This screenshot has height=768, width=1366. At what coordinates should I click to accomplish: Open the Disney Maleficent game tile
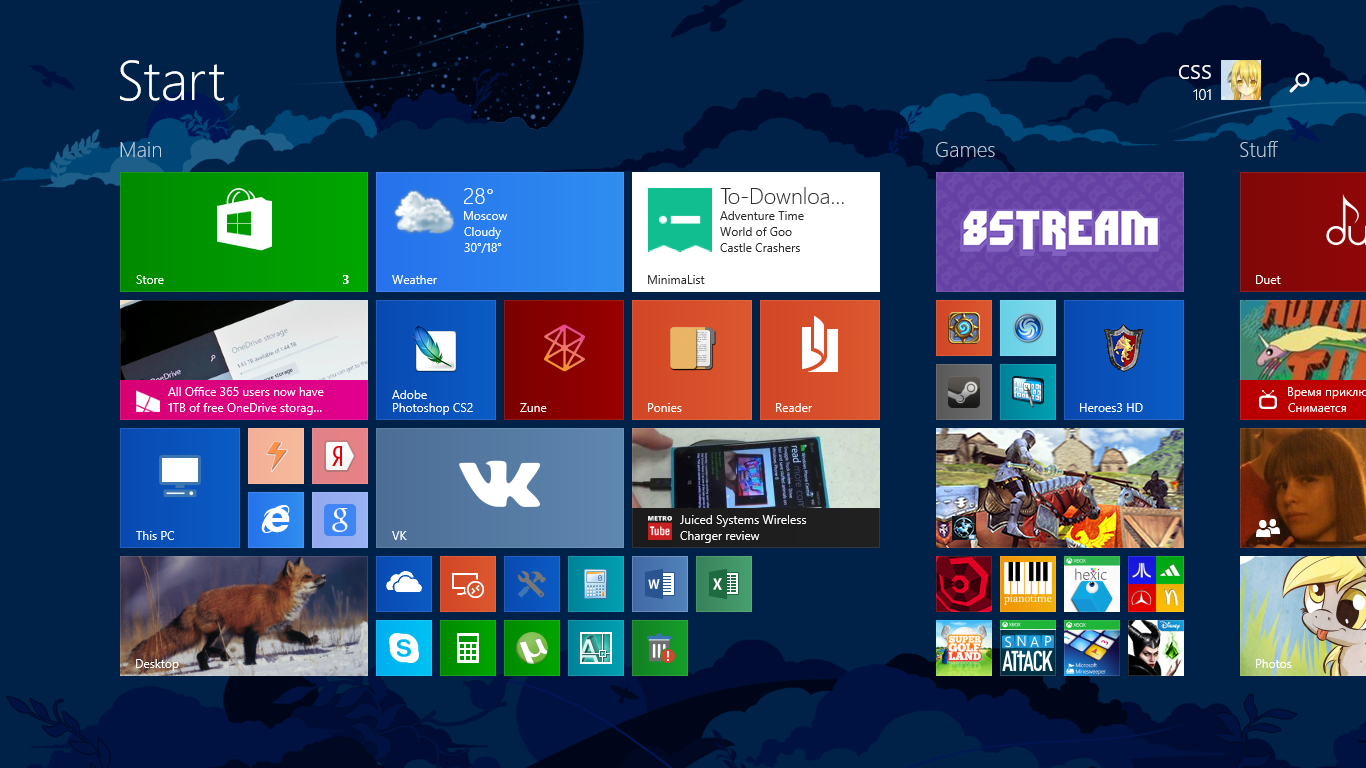coord(1156,648)
